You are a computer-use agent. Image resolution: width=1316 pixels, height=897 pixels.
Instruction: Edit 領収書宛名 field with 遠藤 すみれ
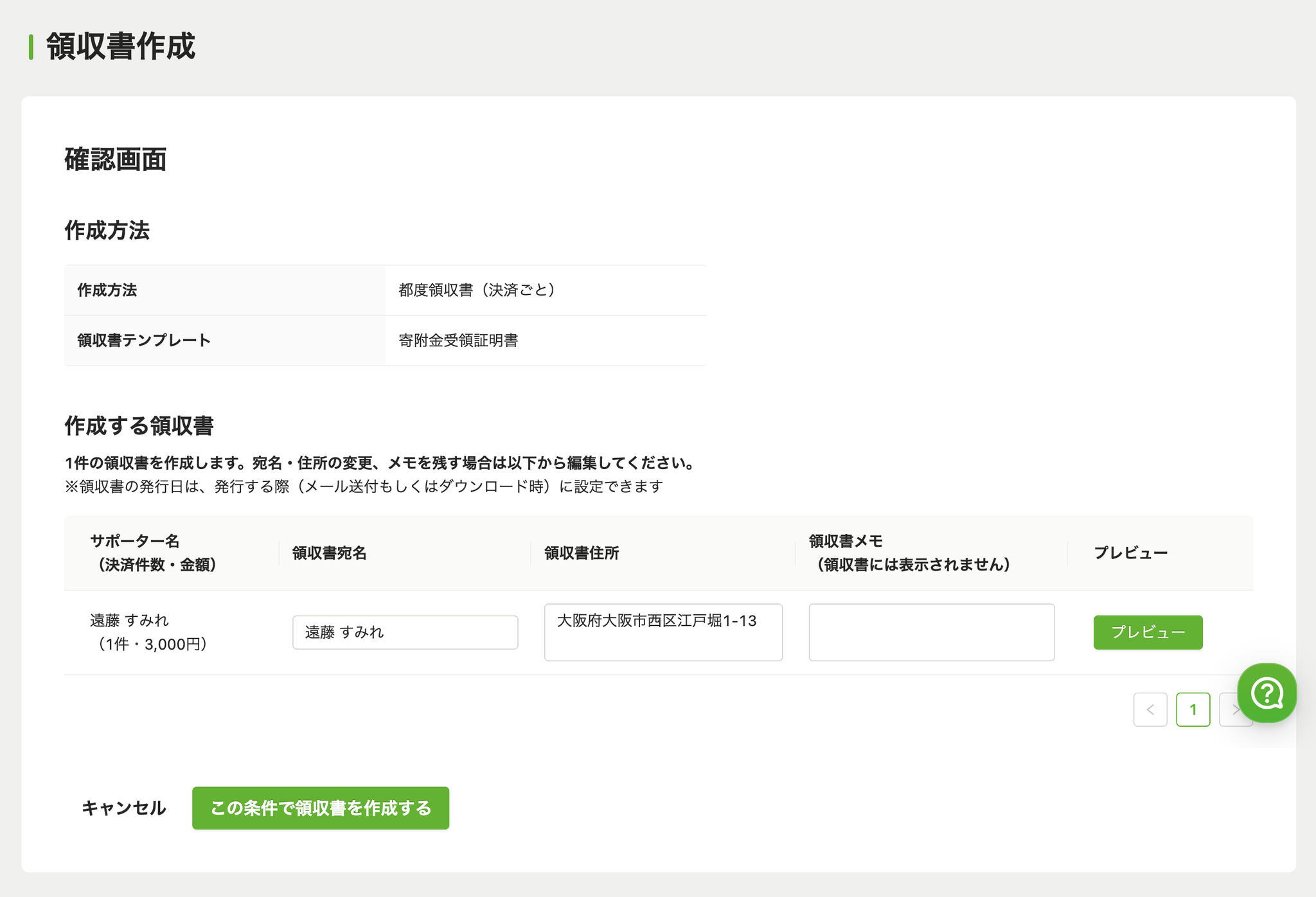pos(405,632)
